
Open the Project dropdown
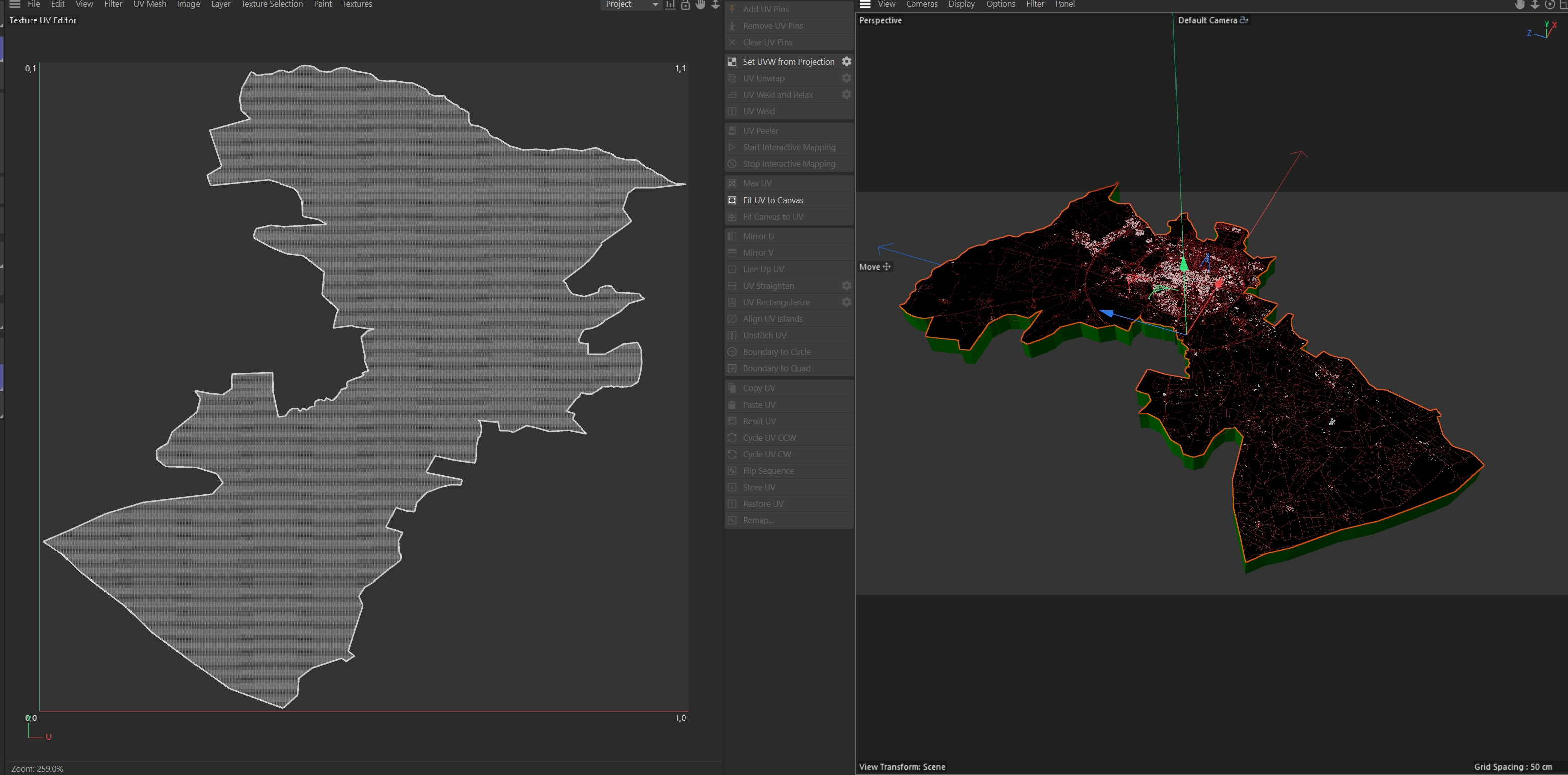pyautogui.click(x=631, y=5)
